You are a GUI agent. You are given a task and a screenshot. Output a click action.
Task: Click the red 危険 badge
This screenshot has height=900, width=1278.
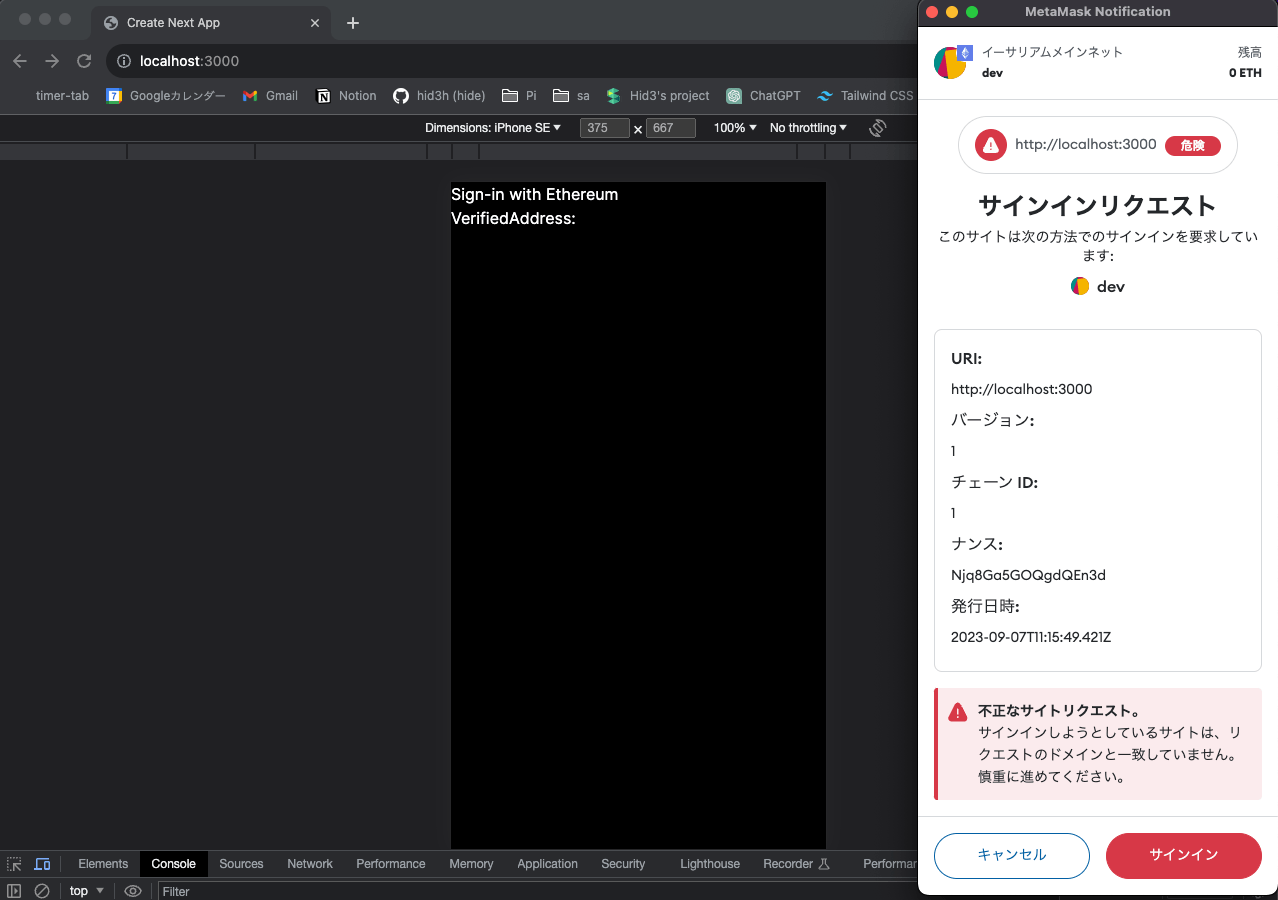click(x=1193, y=145)
